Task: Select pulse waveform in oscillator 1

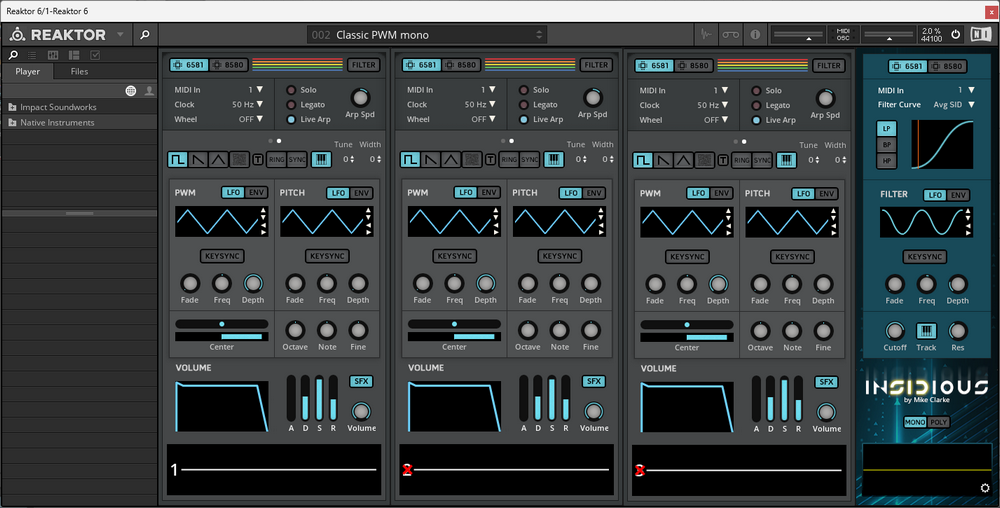Action: [x=178, y=159]
